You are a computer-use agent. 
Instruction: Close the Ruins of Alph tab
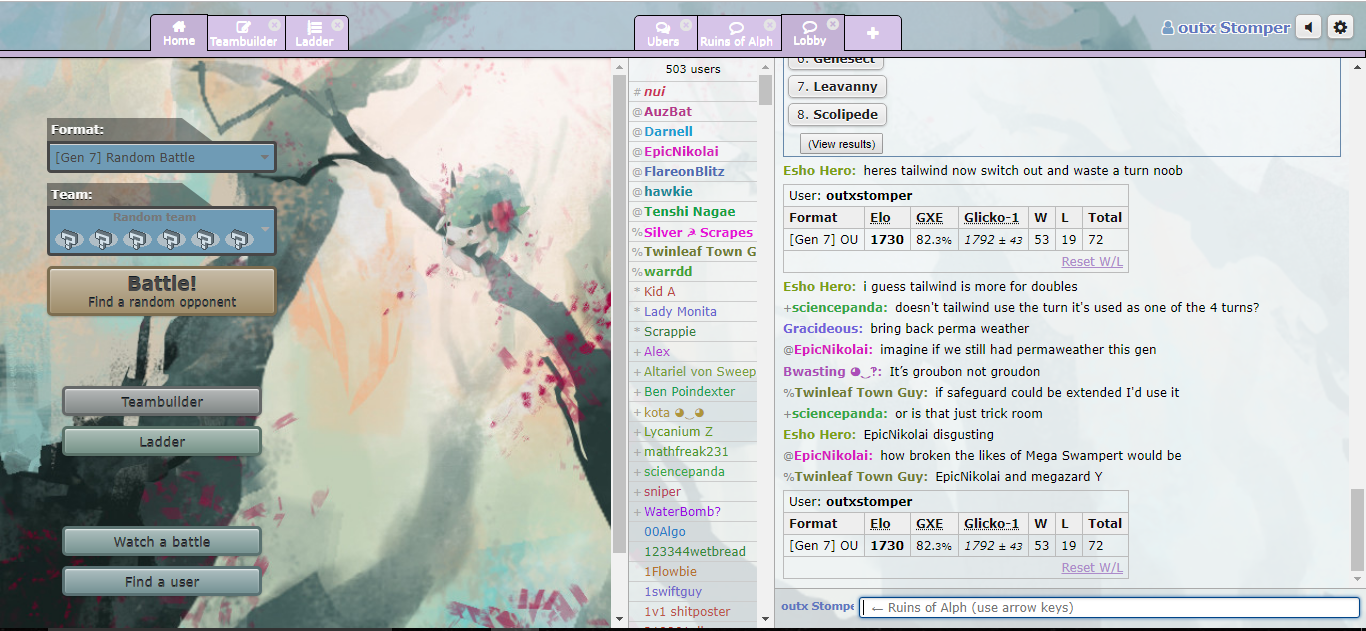pos(769,25)
